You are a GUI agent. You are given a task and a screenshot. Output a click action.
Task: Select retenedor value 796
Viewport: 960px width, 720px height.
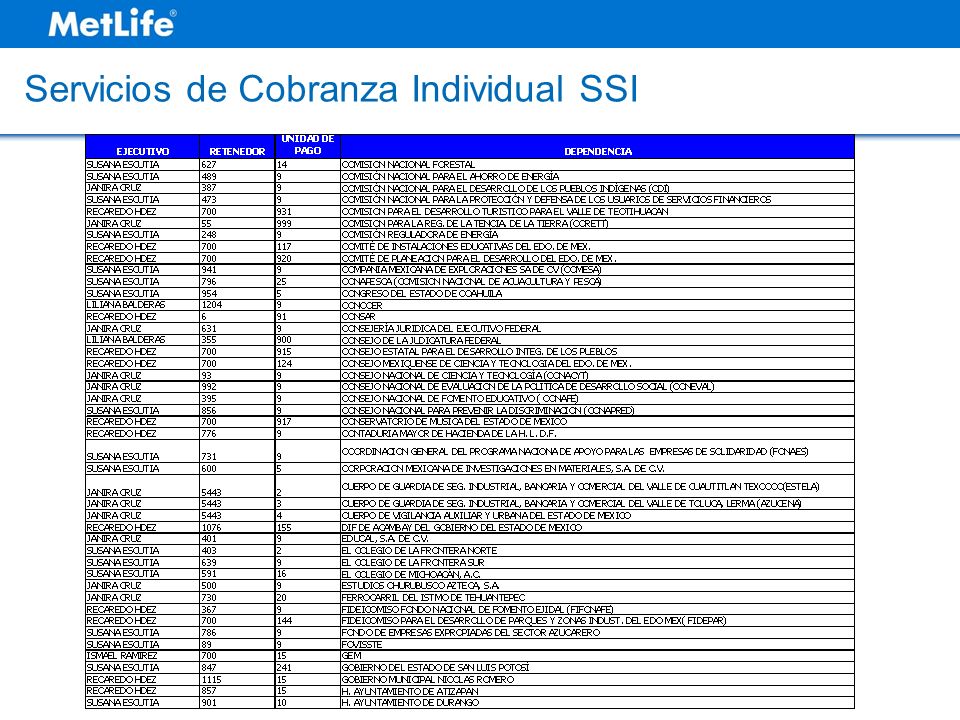tap(209, 282)
